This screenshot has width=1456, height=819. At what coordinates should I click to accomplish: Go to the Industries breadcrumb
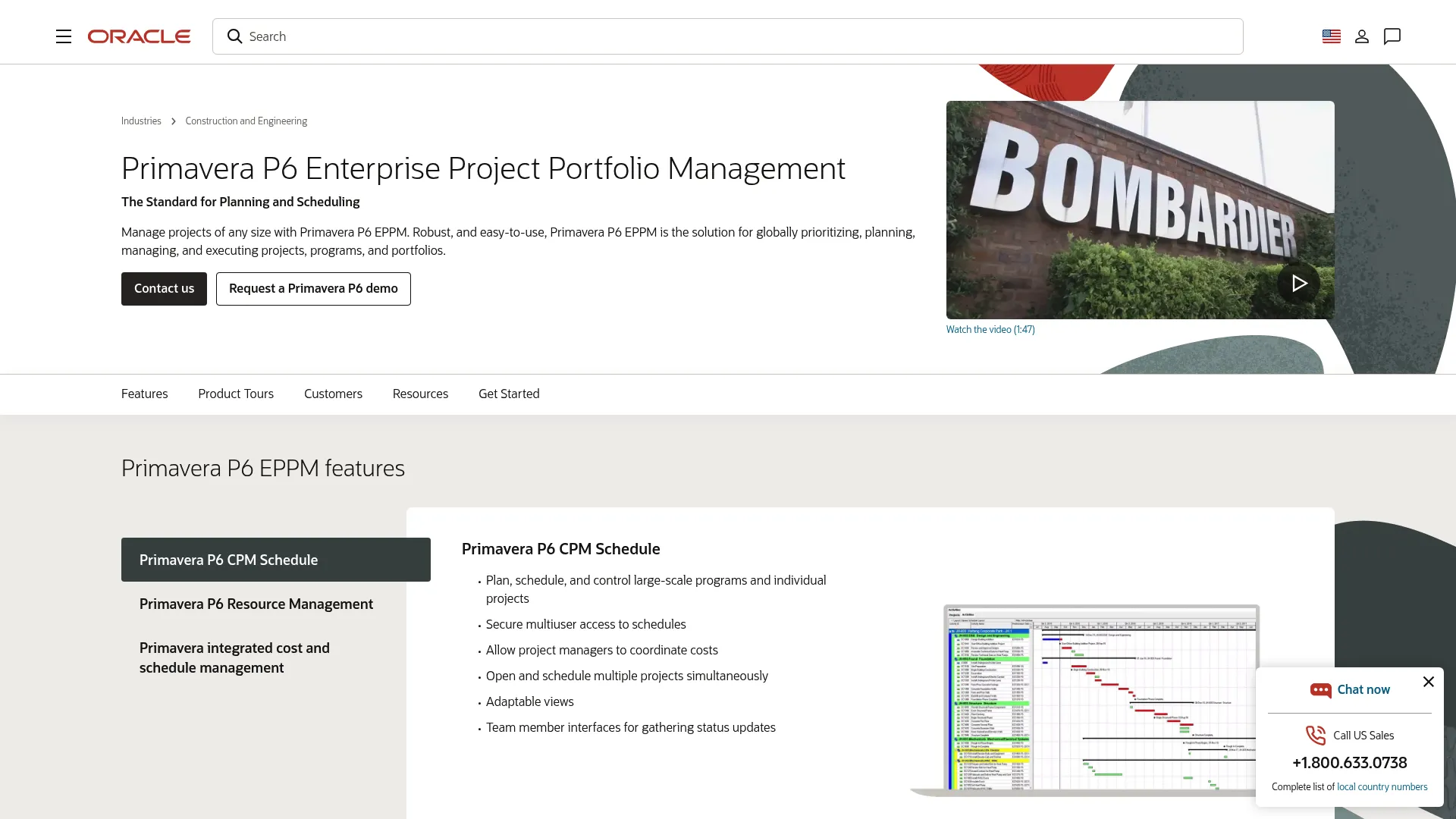(141, 121)
